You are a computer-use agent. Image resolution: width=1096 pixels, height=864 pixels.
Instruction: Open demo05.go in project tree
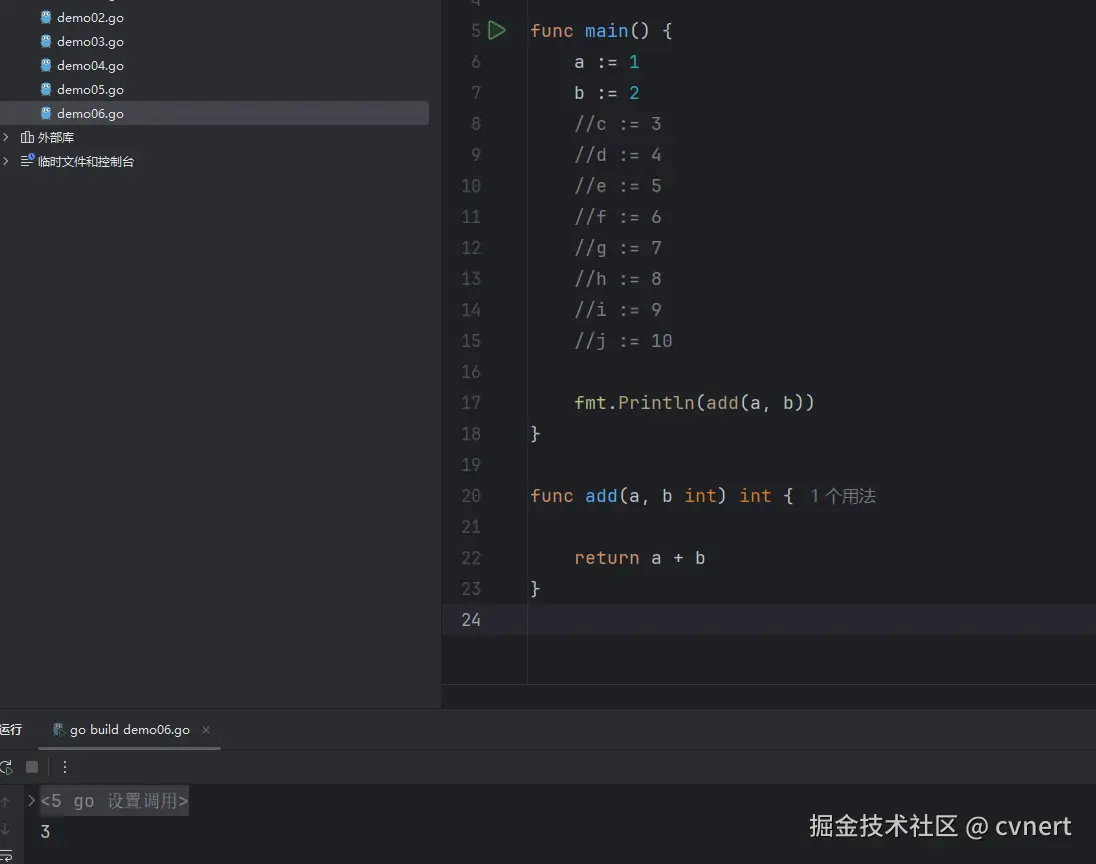[x=89, y=89]
